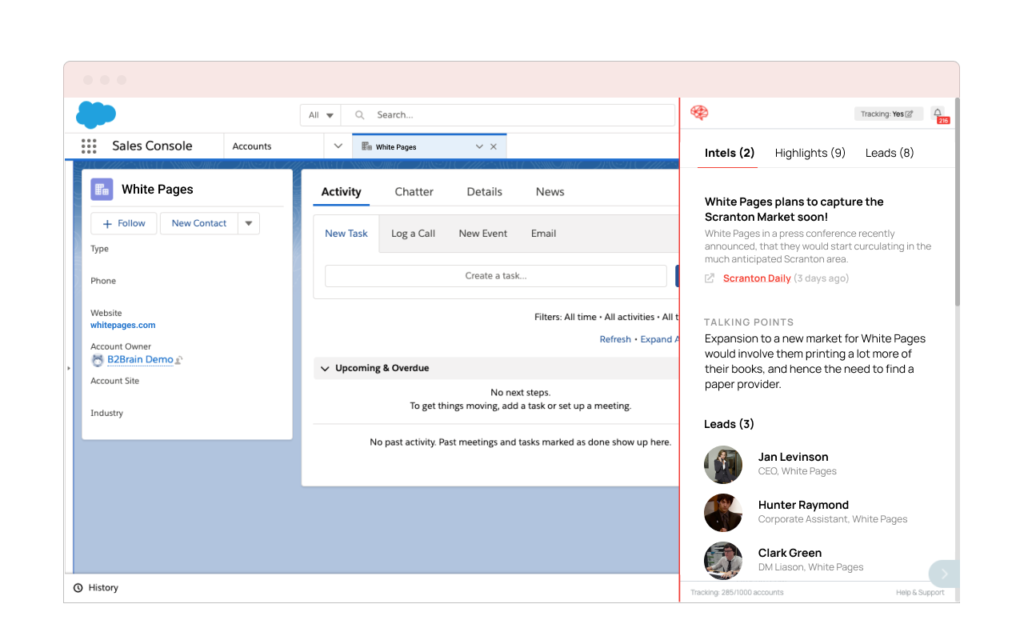Open the whitepages.com website link
Image resolution: width=1024 pixels, height=640 pixels.
(x=123, y=325)
